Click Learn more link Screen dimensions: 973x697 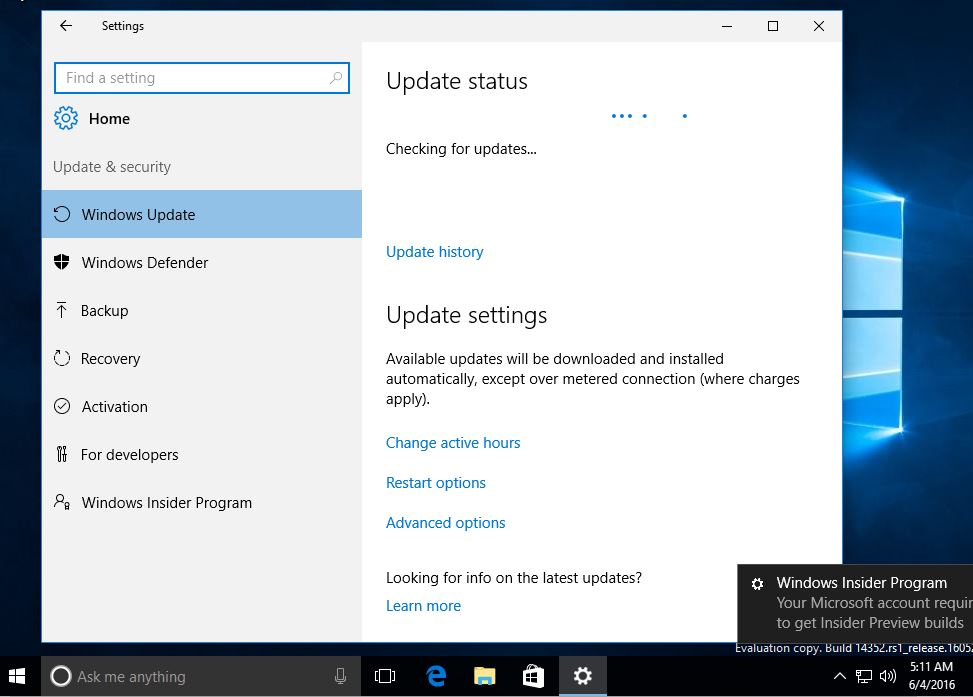[x=423, y=605]
